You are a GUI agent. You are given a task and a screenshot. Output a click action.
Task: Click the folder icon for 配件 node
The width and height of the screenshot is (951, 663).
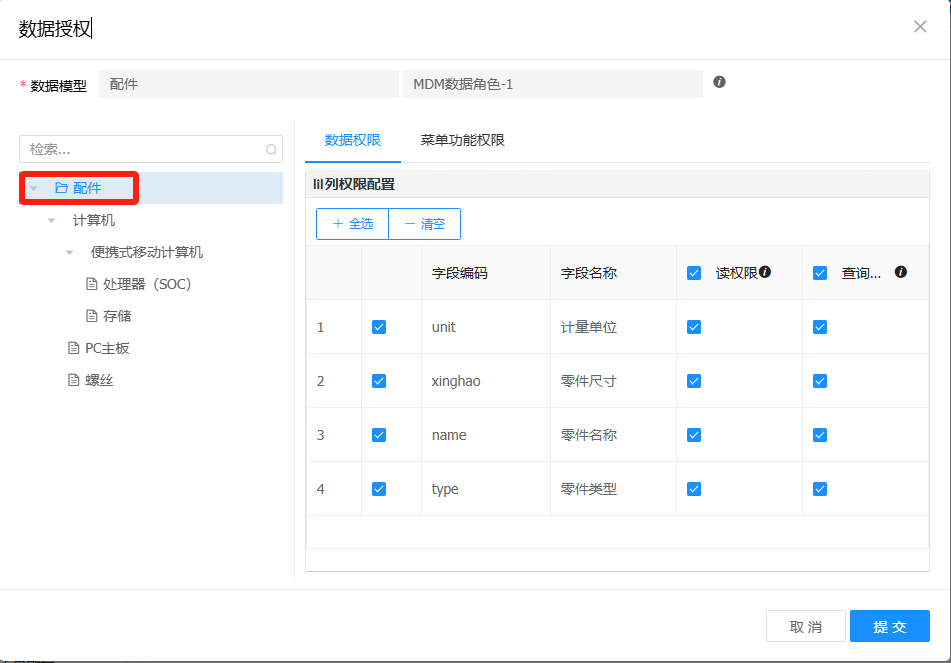pos(61,188)
